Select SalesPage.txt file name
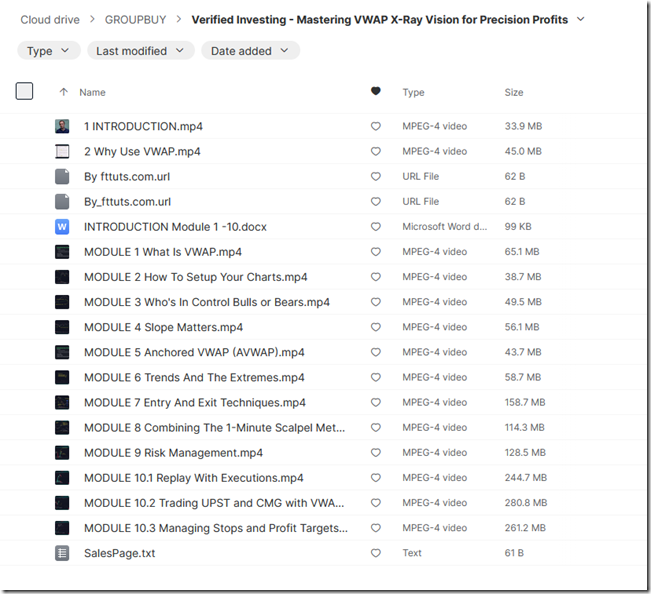Screen dimensions: 651x594 point(120,553)
